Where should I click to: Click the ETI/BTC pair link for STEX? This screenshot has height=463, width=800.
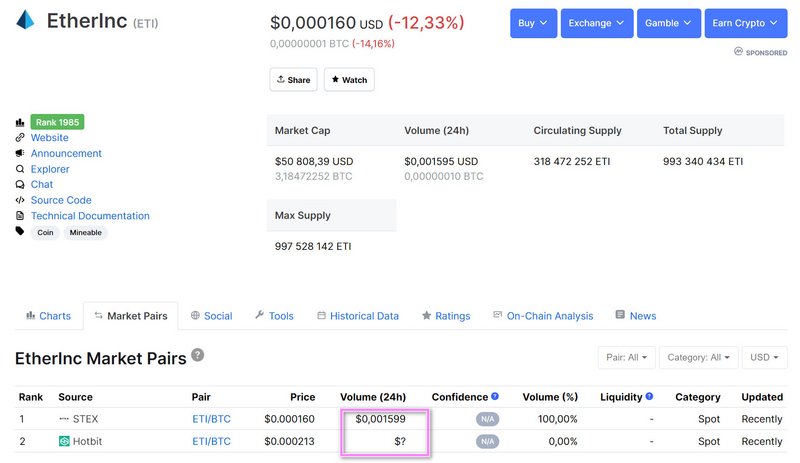click(x=211, y=419)
